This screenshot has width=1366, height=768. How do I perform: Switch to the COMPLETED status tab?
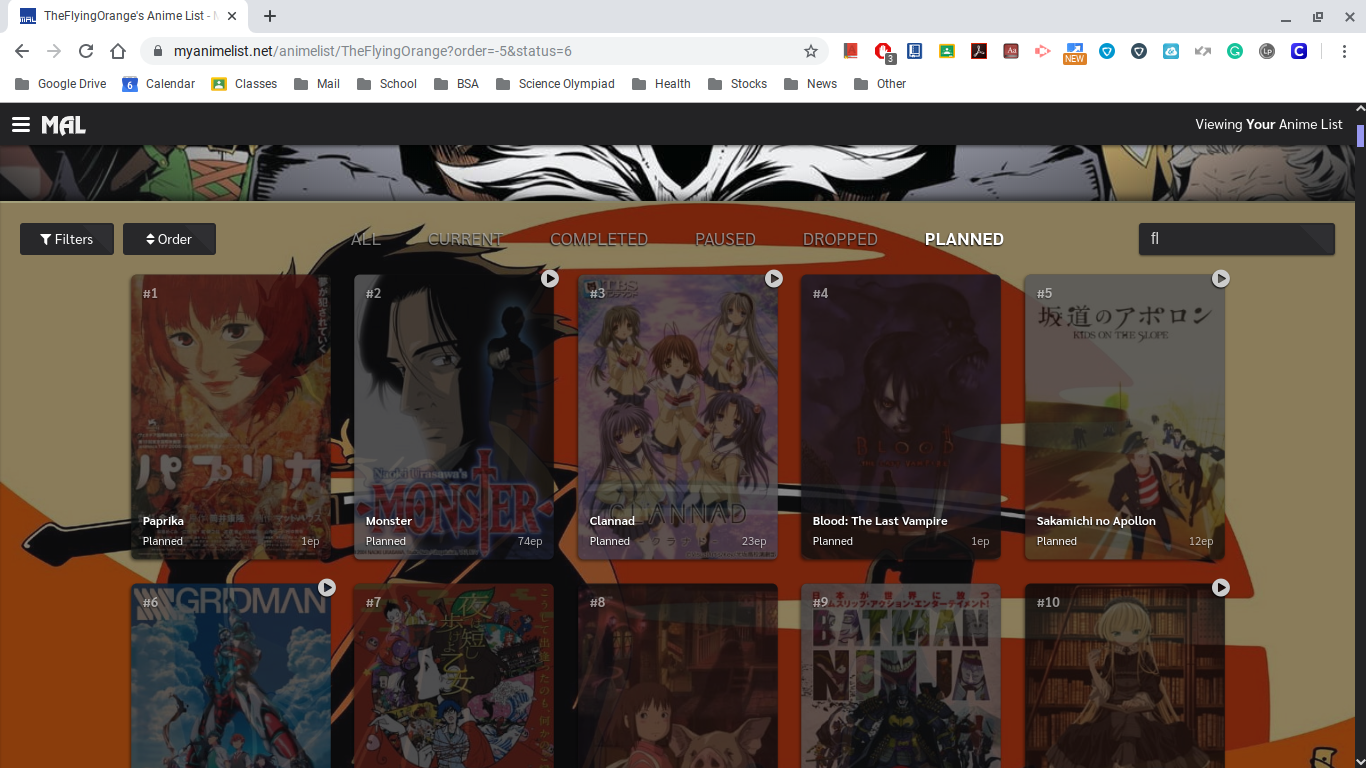point(599,239)
